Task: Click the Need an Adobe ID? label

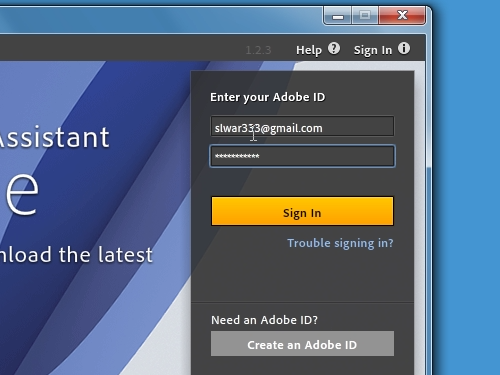Action: [264, 320]
